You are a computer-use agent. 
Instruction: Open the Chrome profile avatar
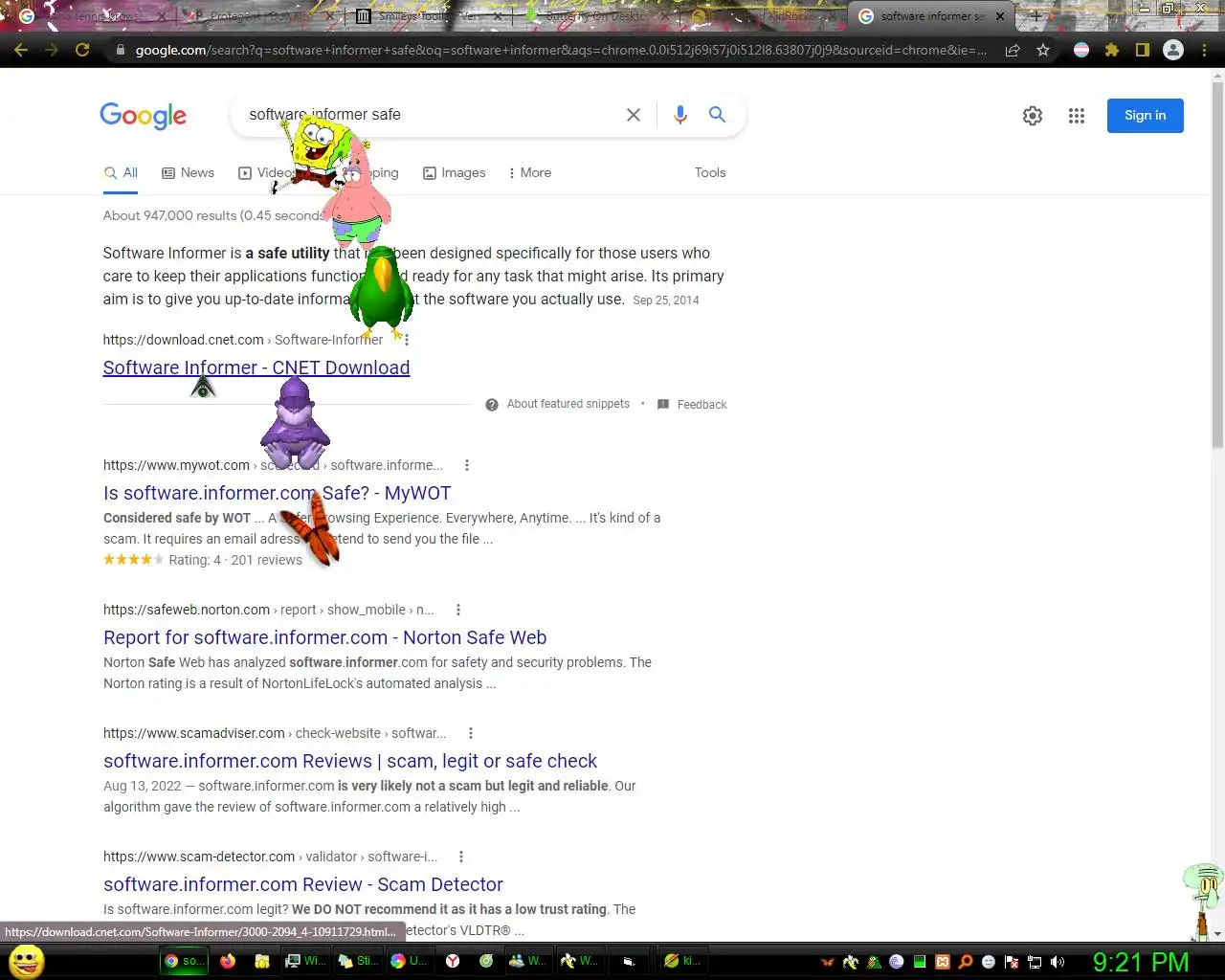click(x=1173, y=50)
